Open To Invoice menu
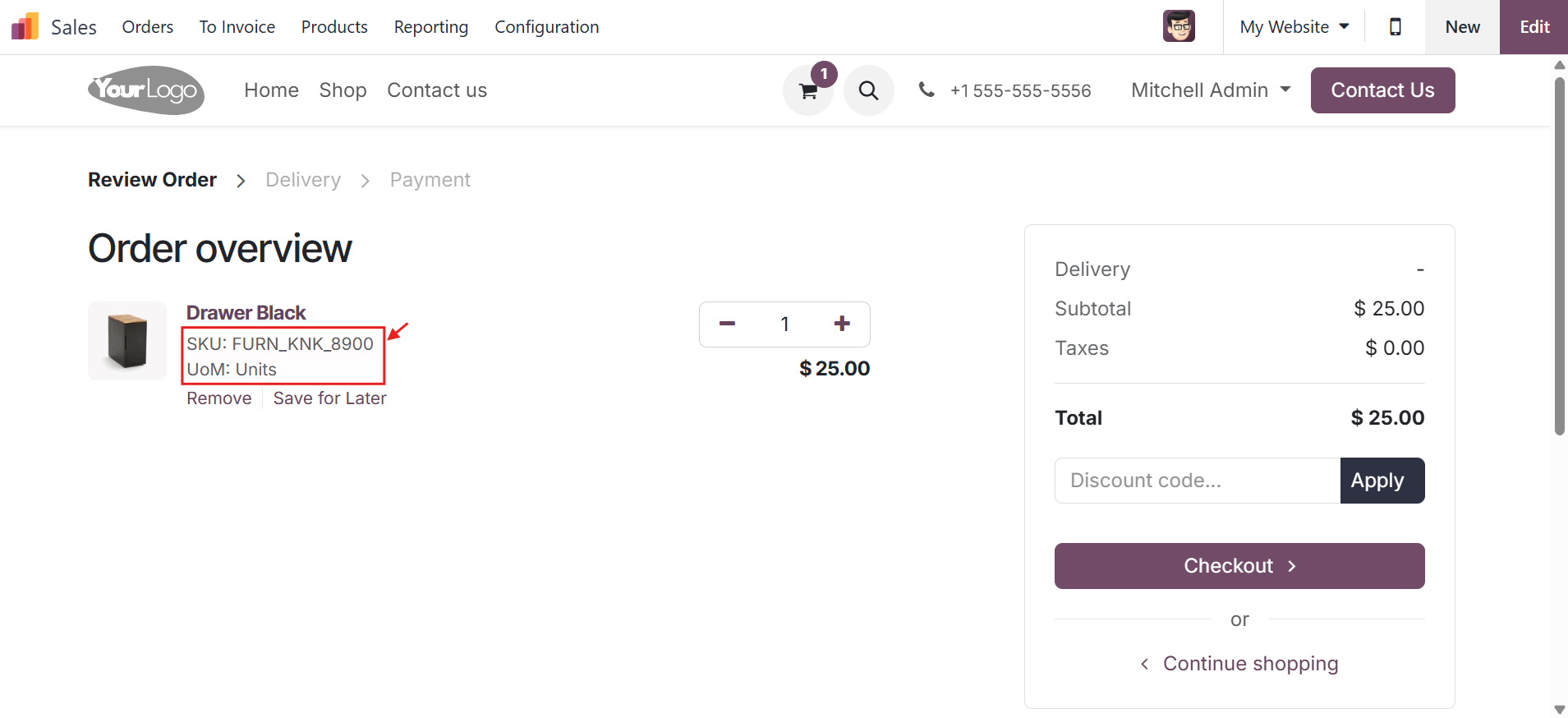Screen dimensions: 1568x718 pos(237,27)
